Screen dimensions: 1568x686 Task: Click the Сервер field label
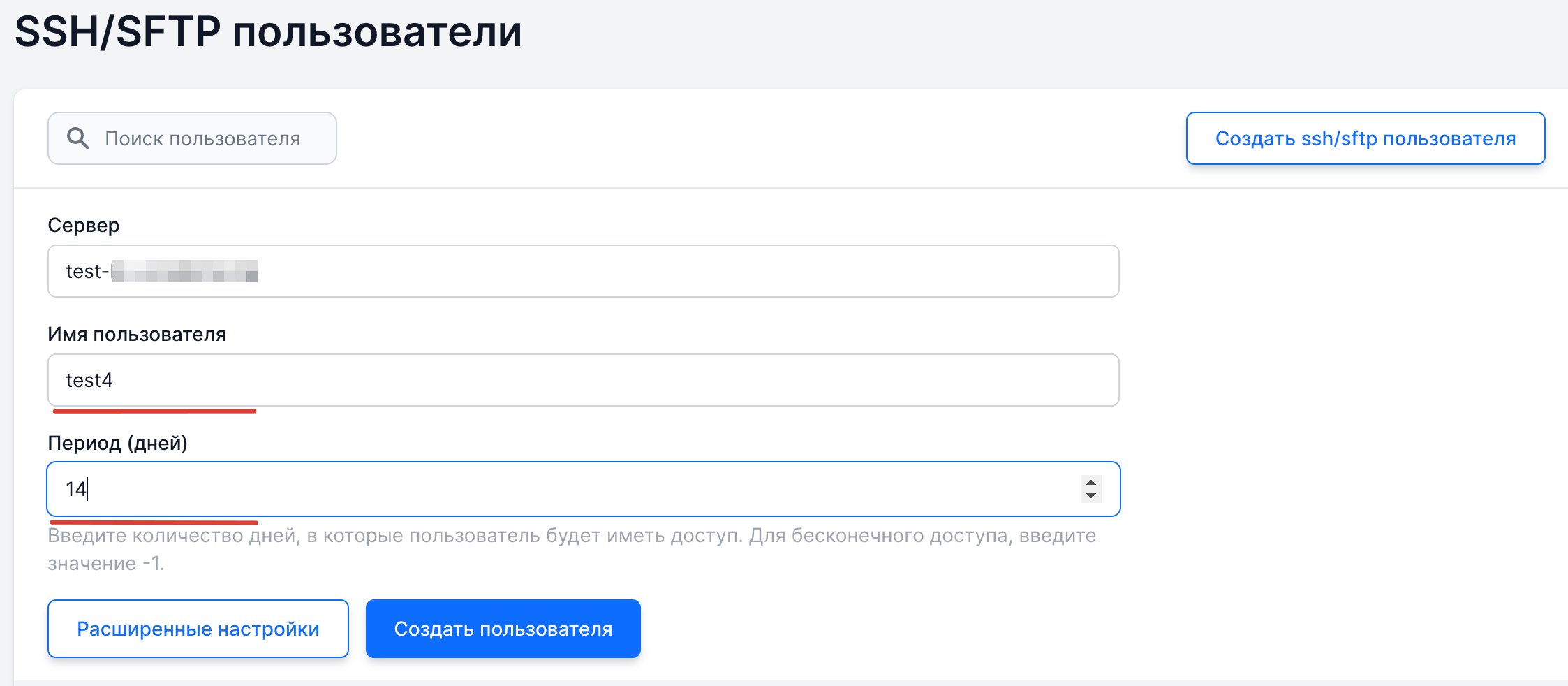(x=84, y=225)
